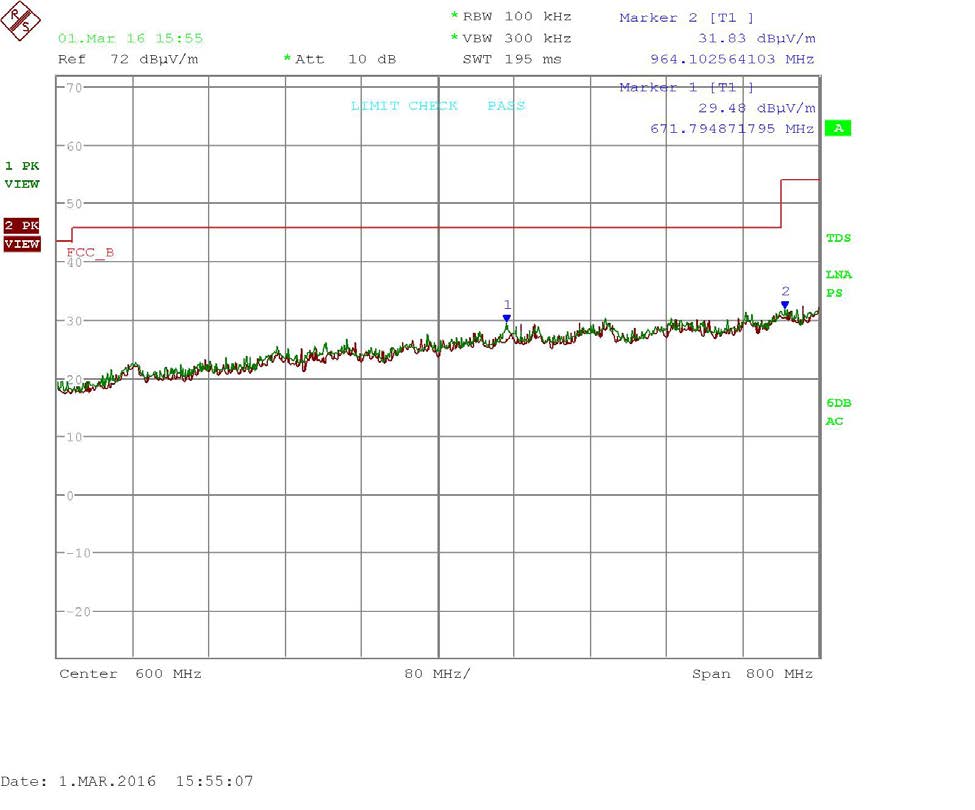
Task: Click the 70 y-axis gridline label
Action: [x=74, y=88]
